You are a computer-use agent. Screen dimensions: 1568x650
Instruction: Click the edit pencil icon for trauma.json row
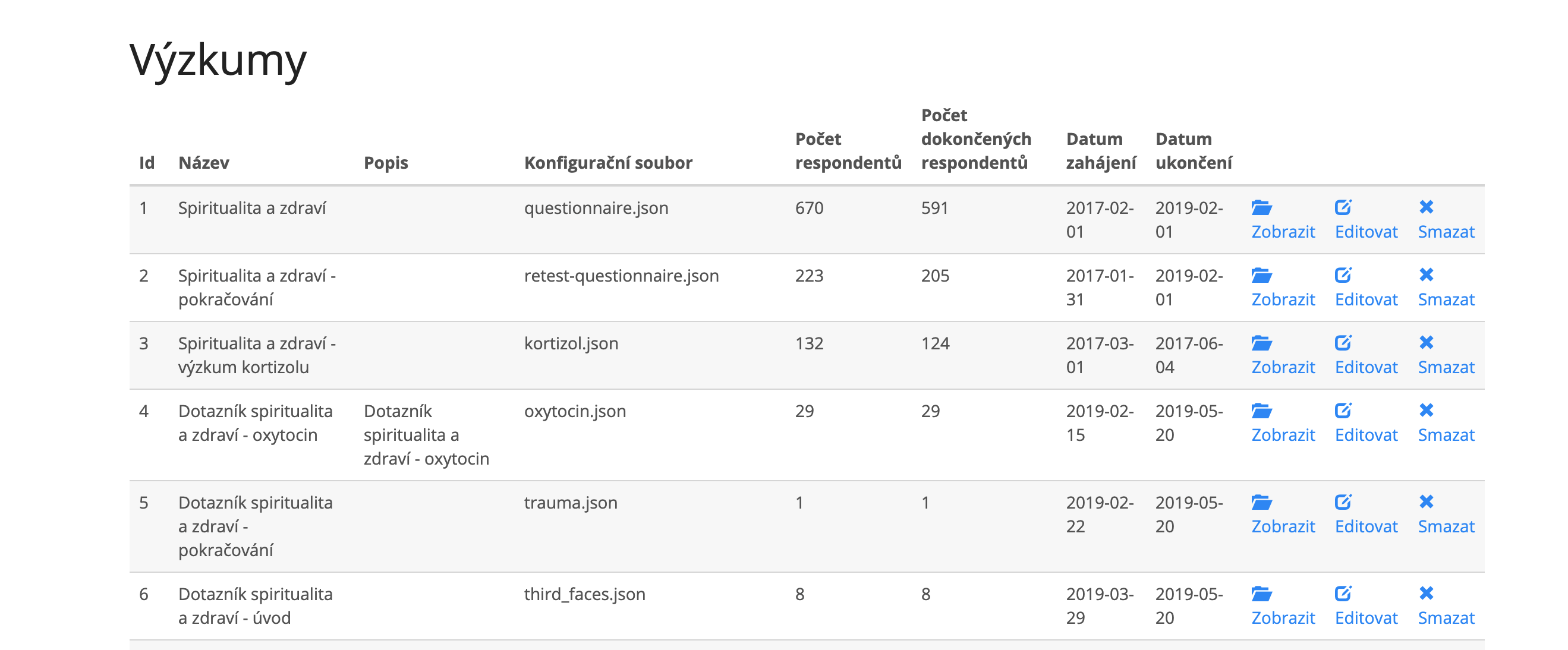click(x=1343, y=502)
